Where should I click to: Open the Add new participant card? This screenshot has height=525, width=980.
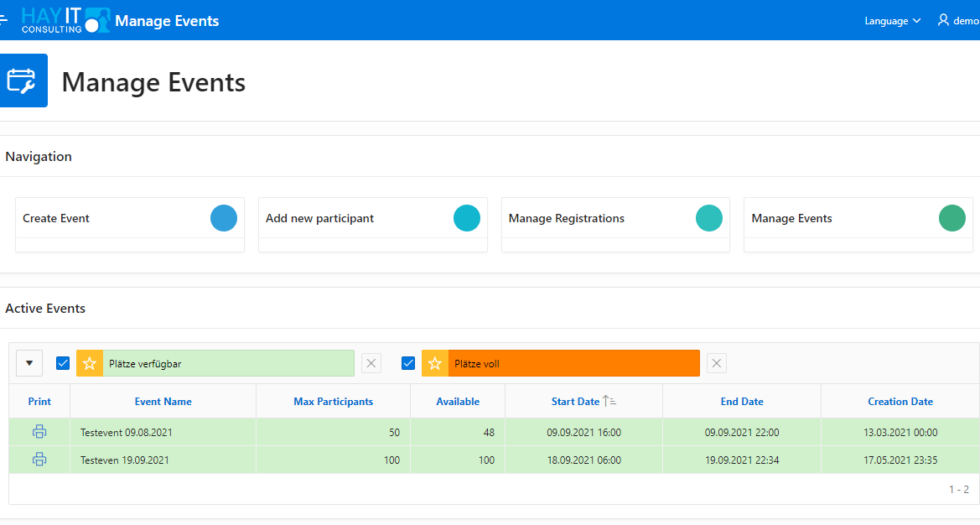pyautogui.click(x=373, y=225)
